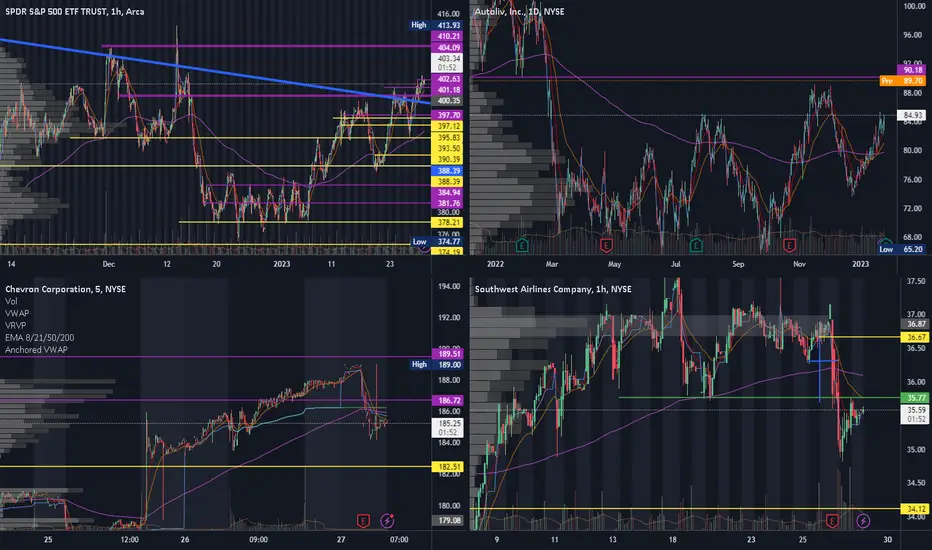Screen dimensions: 932x550
Task: Select the Chevron Corporation chart title
Action: point(65,289)
